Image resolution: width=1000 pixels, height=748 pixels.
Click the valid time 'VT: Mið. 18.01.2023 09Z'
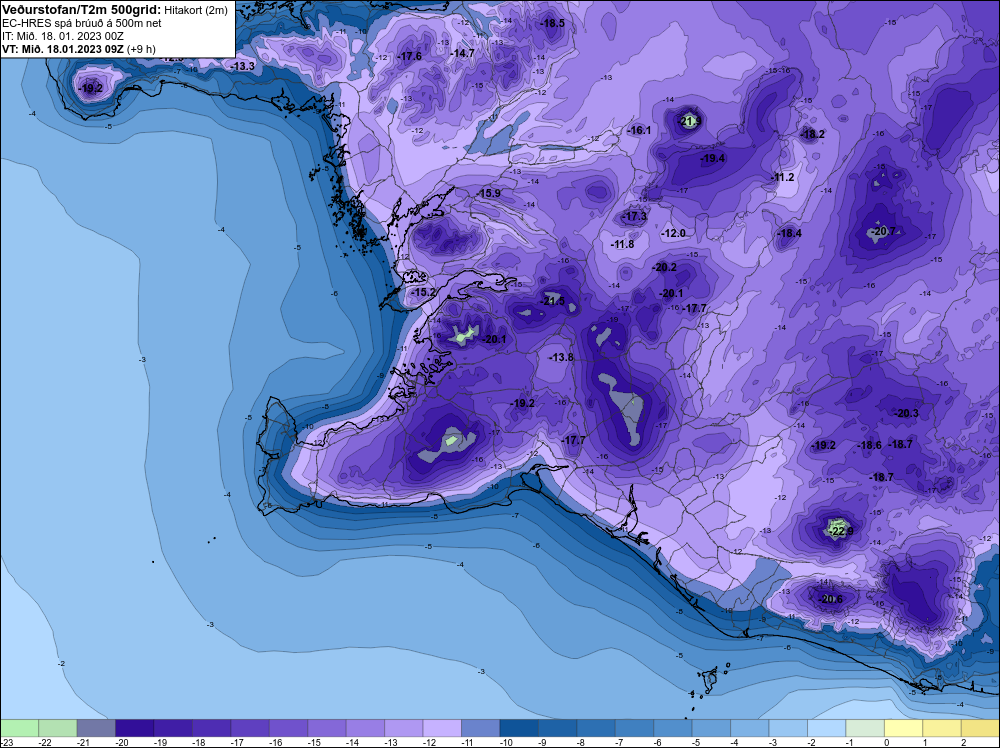pos(62,49)
